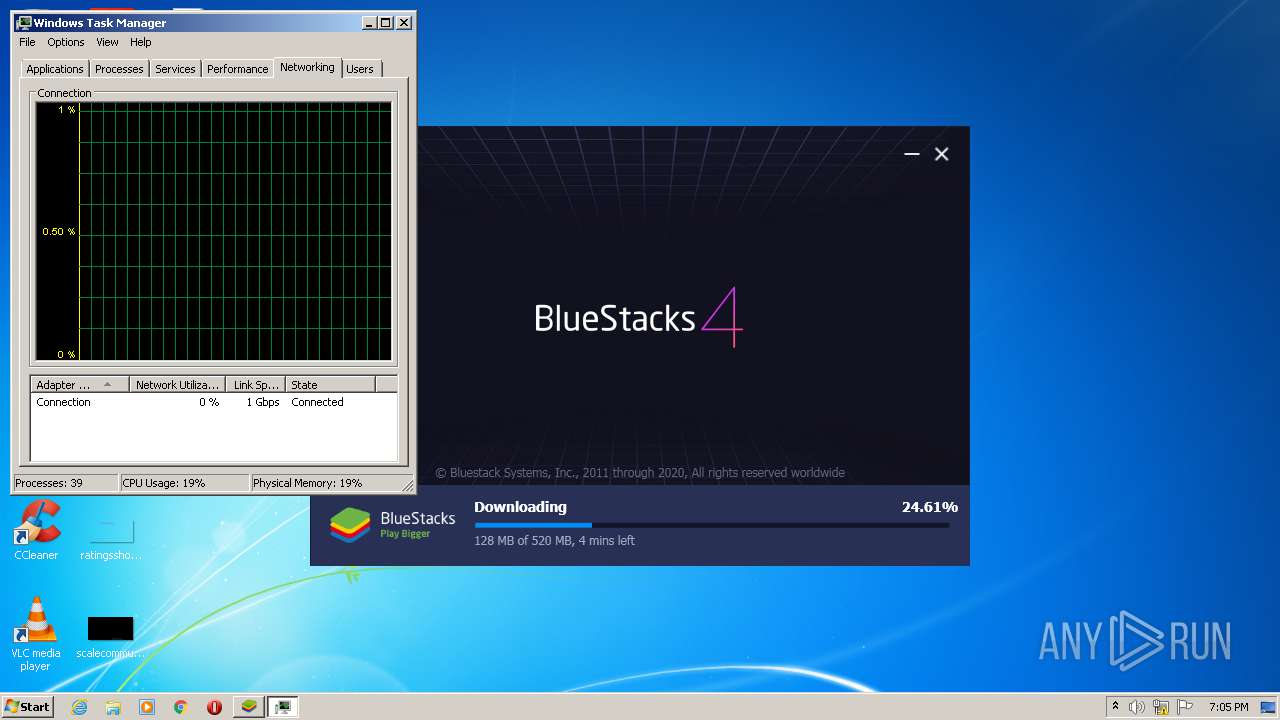Viewport: 1280px width, 720px height.
Task: Open Windows Explorer folder icon on taskbar
Action: point(113,707)
